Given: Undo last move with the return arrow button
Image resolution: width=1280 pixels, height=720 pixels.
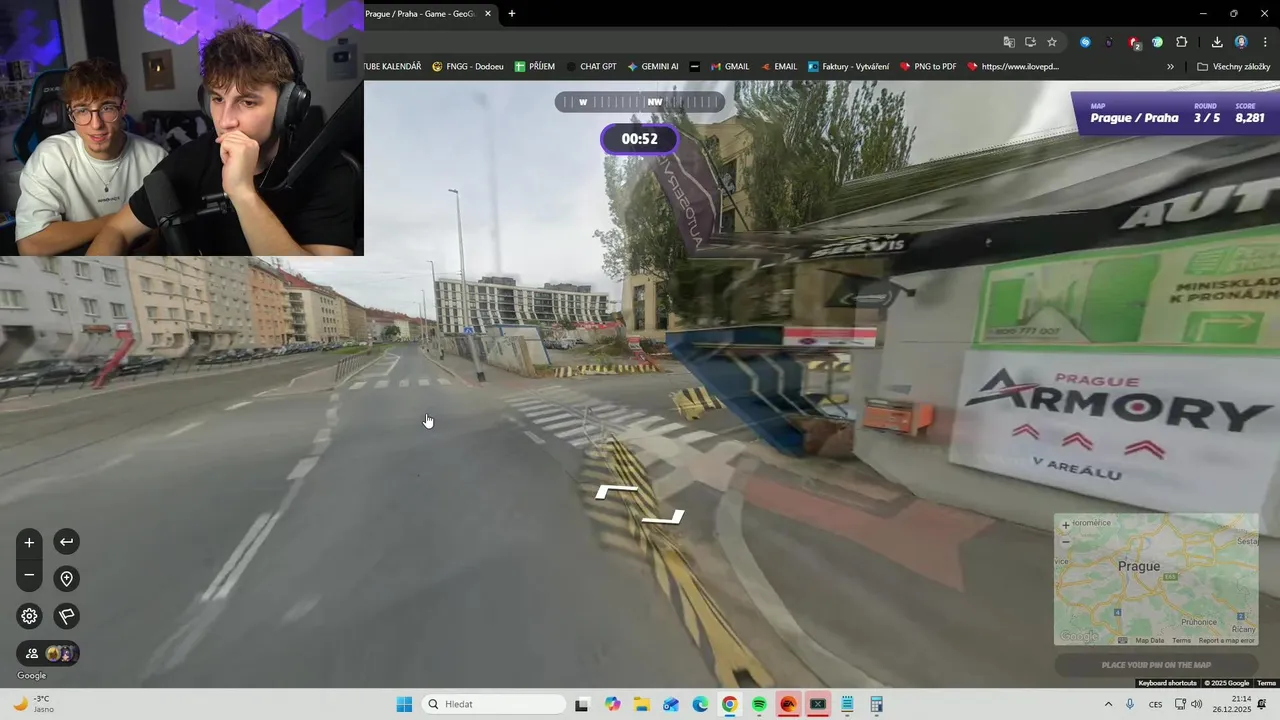Looking at the screenshot, I should [x=66, y=542].
